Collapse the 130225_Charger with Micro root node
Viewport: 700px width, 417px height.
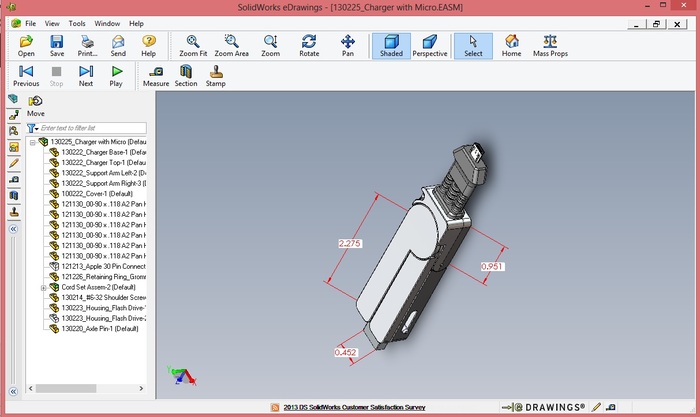33,143
